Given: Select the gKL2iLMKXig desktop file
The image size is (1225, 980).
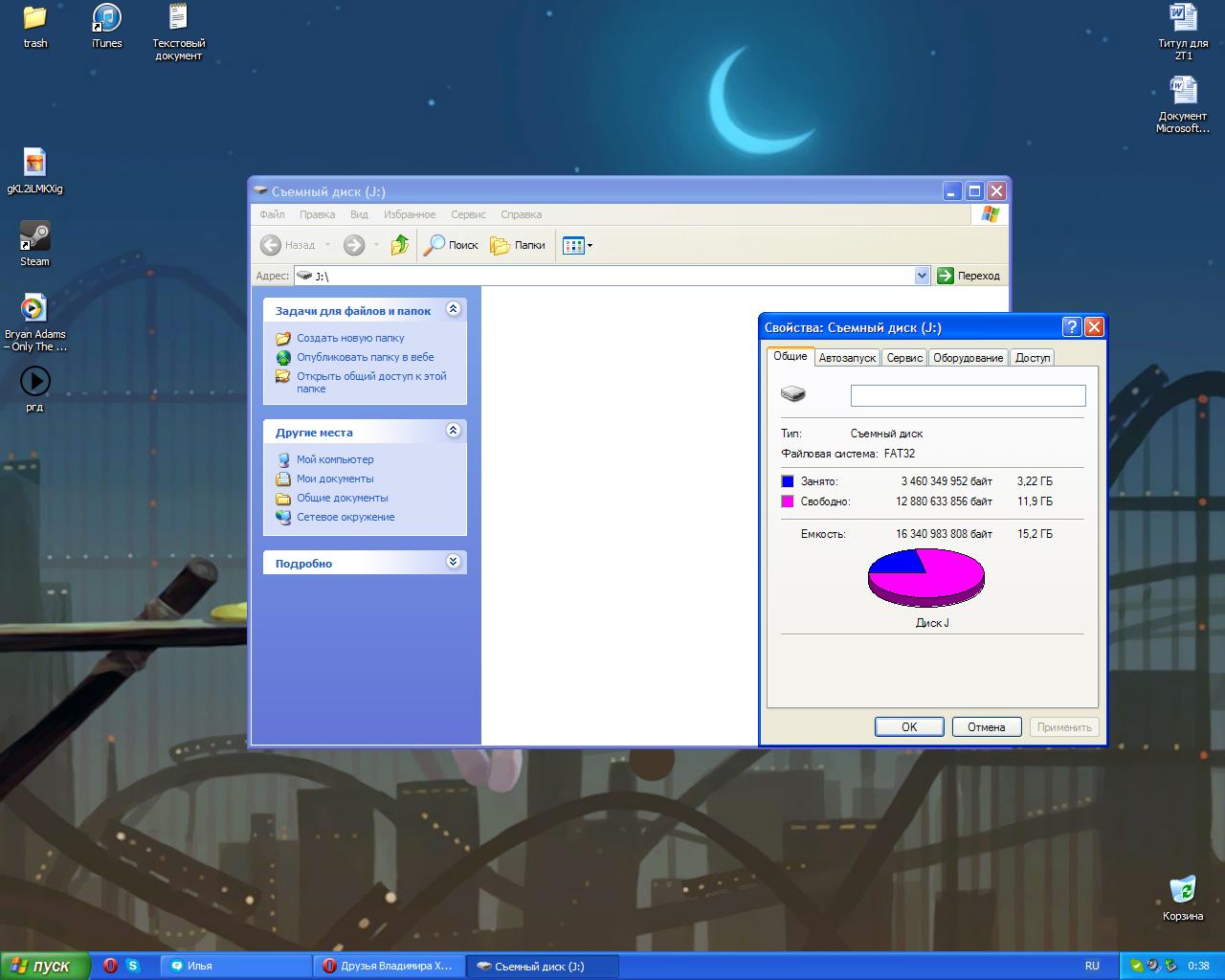Looking at the screenshot, I should (34, 171).
